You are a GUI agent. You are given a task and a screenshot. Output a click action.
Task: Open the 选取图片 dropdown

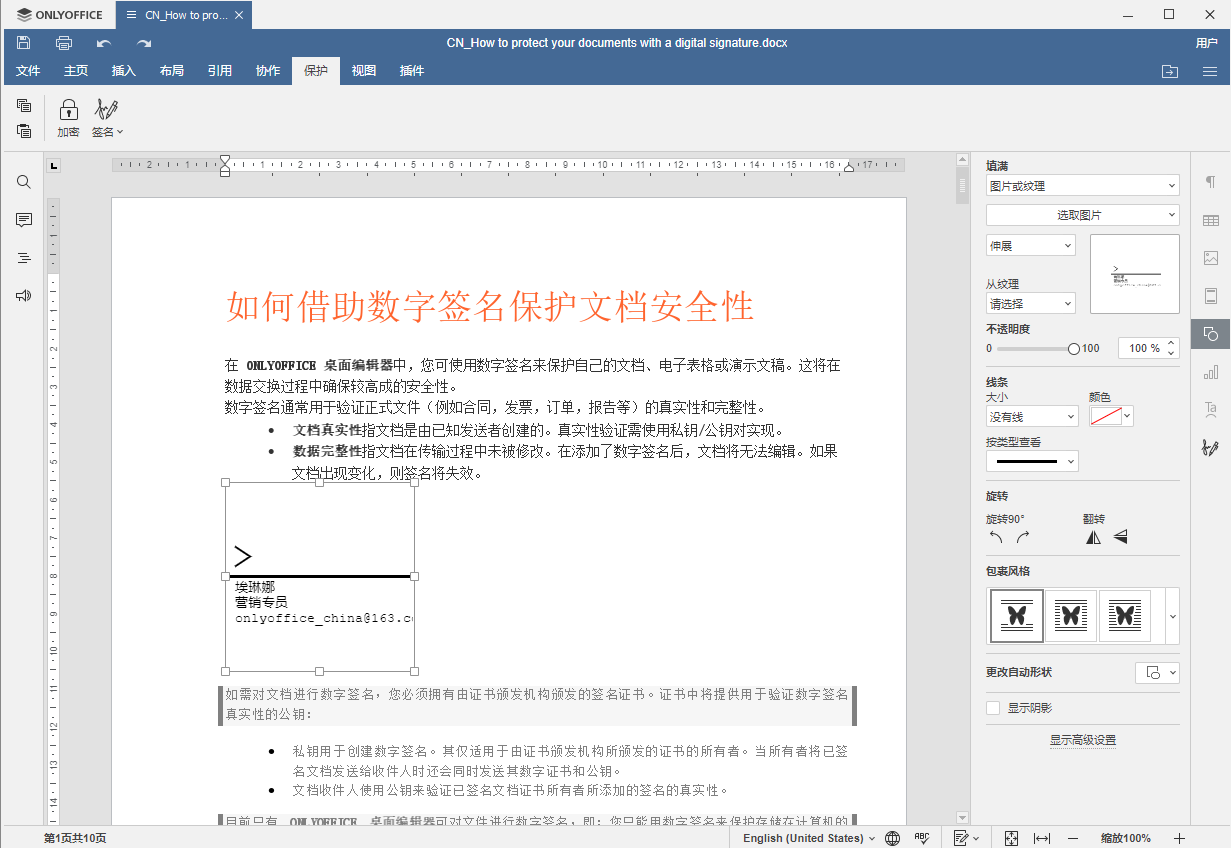click(1083, 215)
